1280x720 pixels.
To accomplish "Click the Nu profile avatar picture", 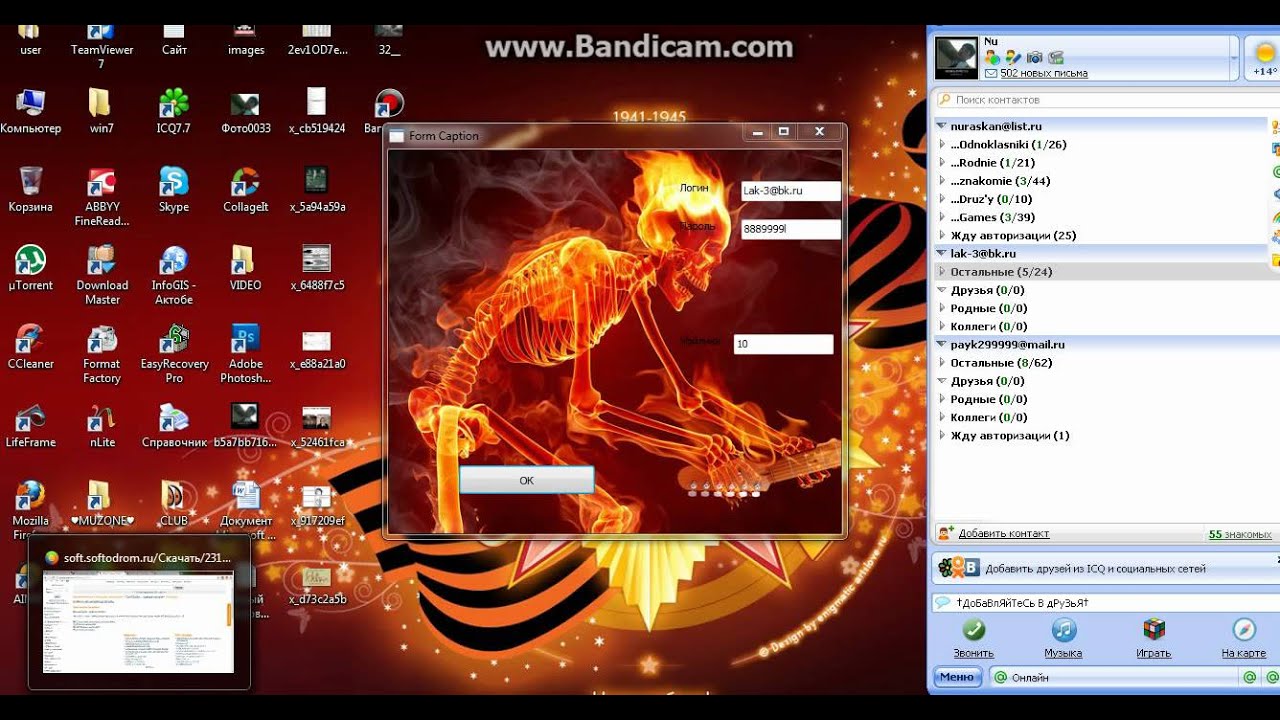I will [x=956, y=59].
